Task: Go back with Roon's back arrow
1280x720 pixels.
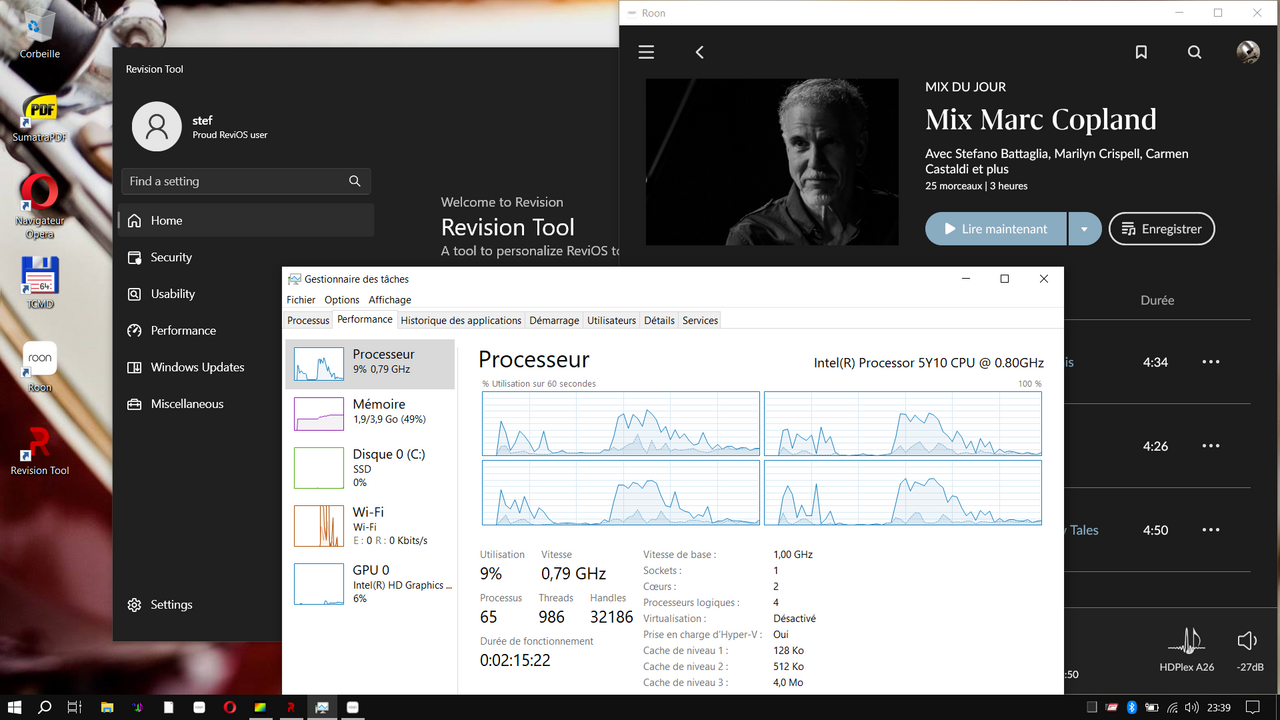Action: 699,52
